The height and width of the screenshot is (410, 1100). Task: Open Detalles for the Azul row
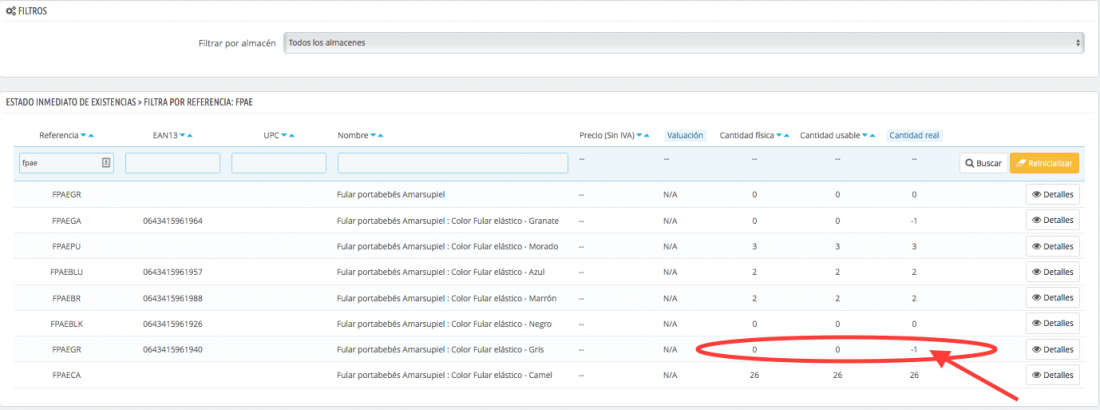click(1052, 272)
